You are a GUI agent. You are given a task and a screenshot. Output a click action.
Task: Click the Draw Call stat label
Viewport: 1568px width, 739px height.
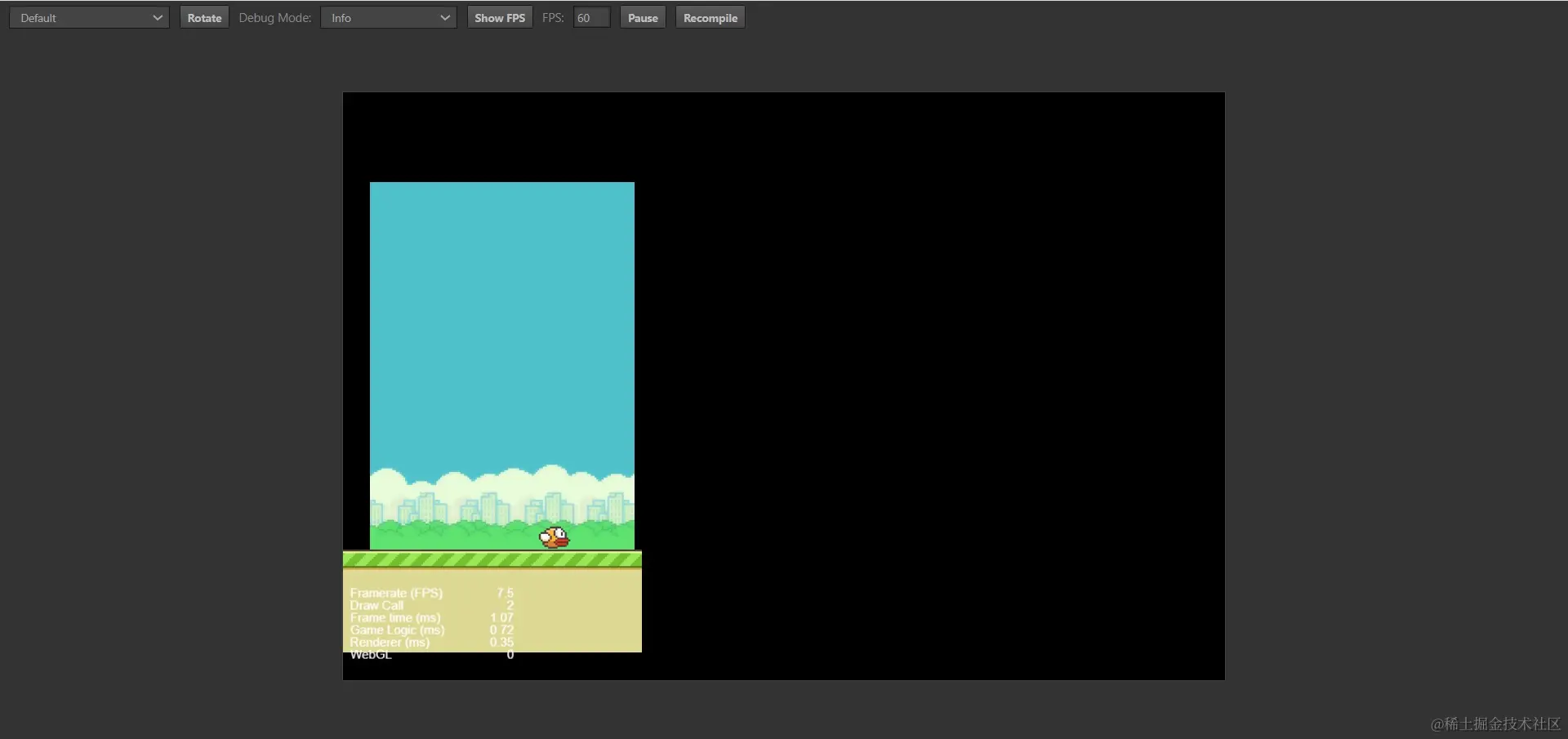click(x=376, y=605)
